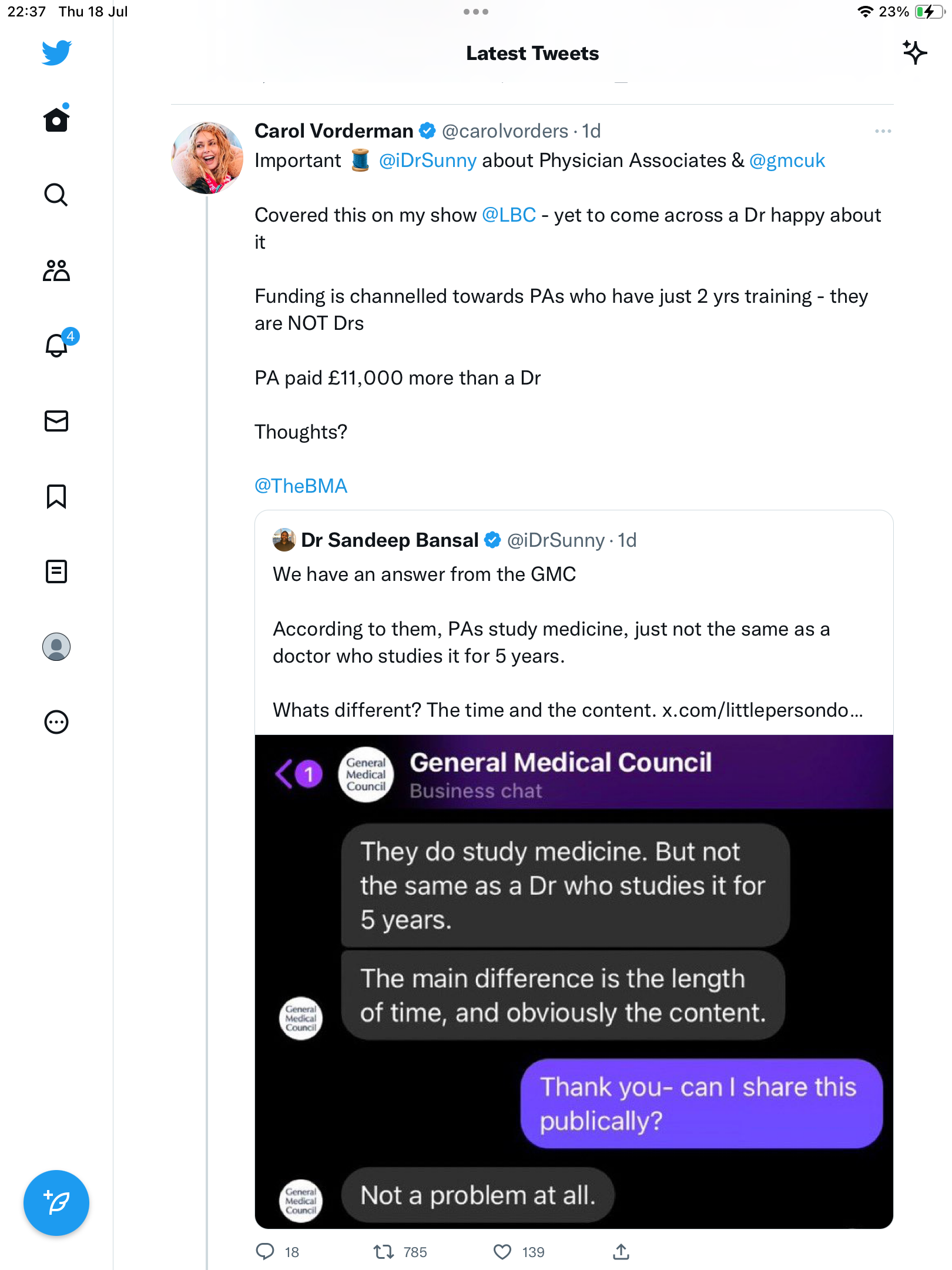Open the Home timeline icon
Image resolution: width=952 pixels, height=1270 pixels.
pos(56,120)
